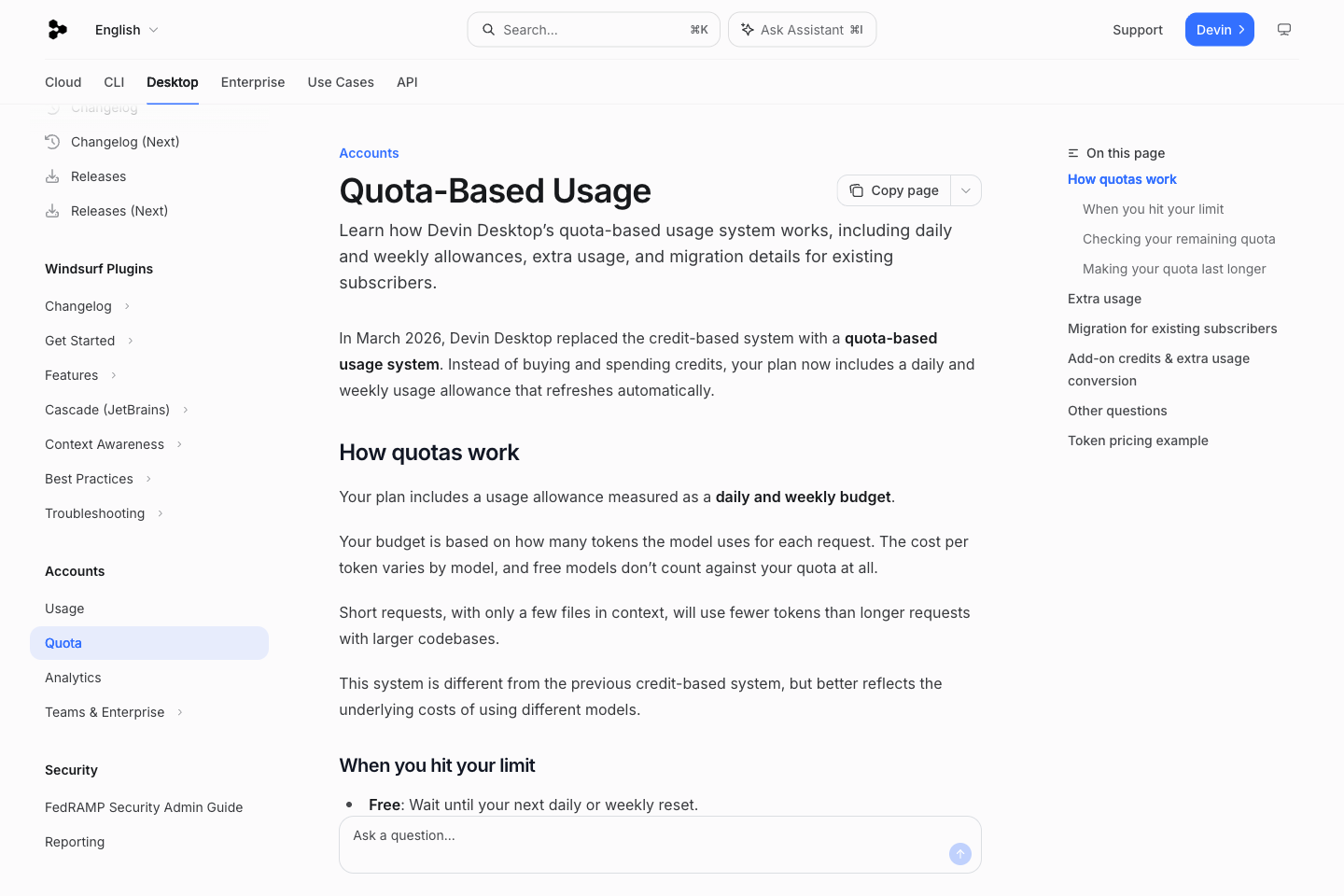Click the Releases download icon
Viewport: 1344px width, 896px height.
(x=52, y=176)
